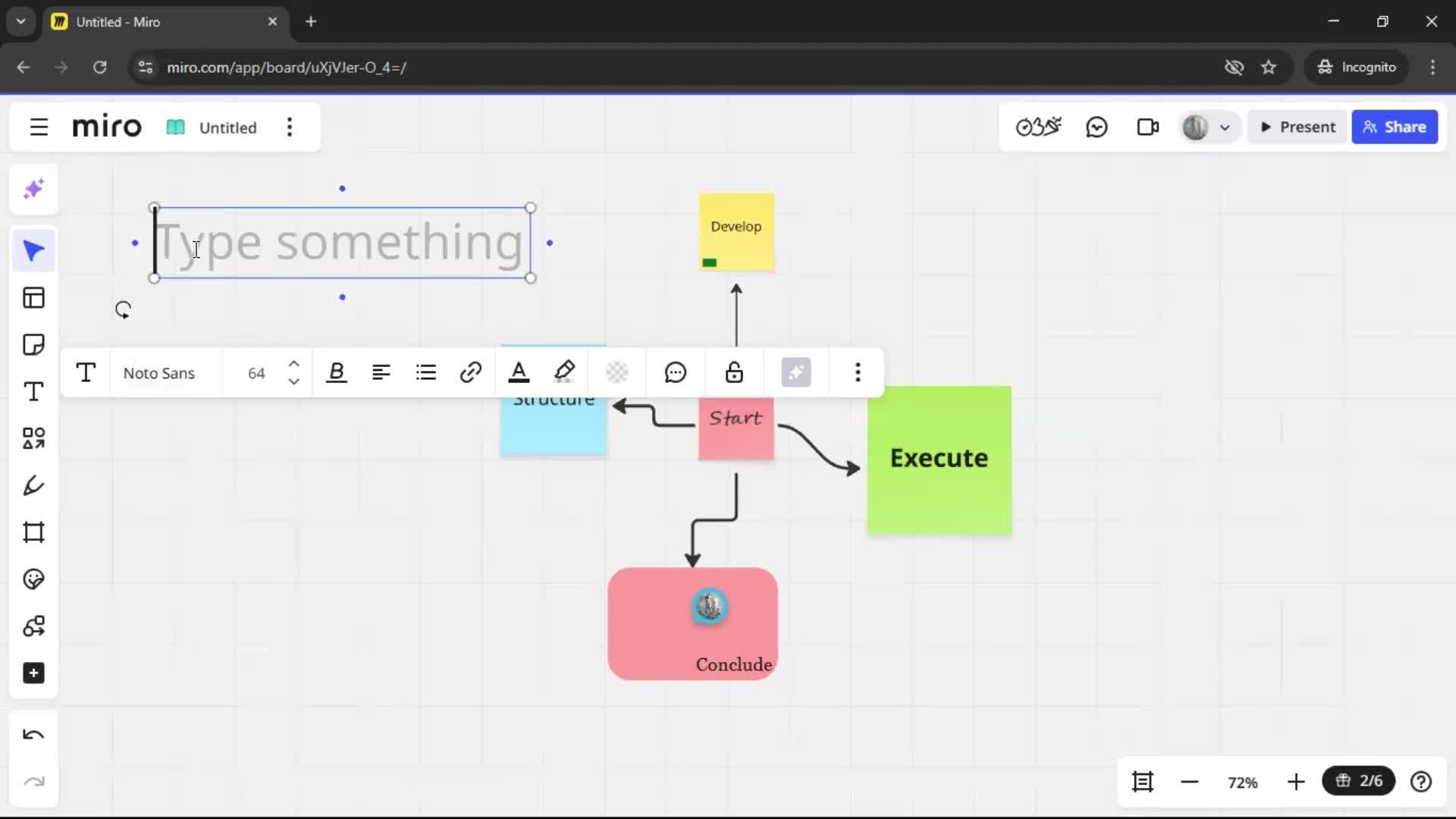Start a video call
This screenshot has height=819, width=1456.
point(1148,127)
